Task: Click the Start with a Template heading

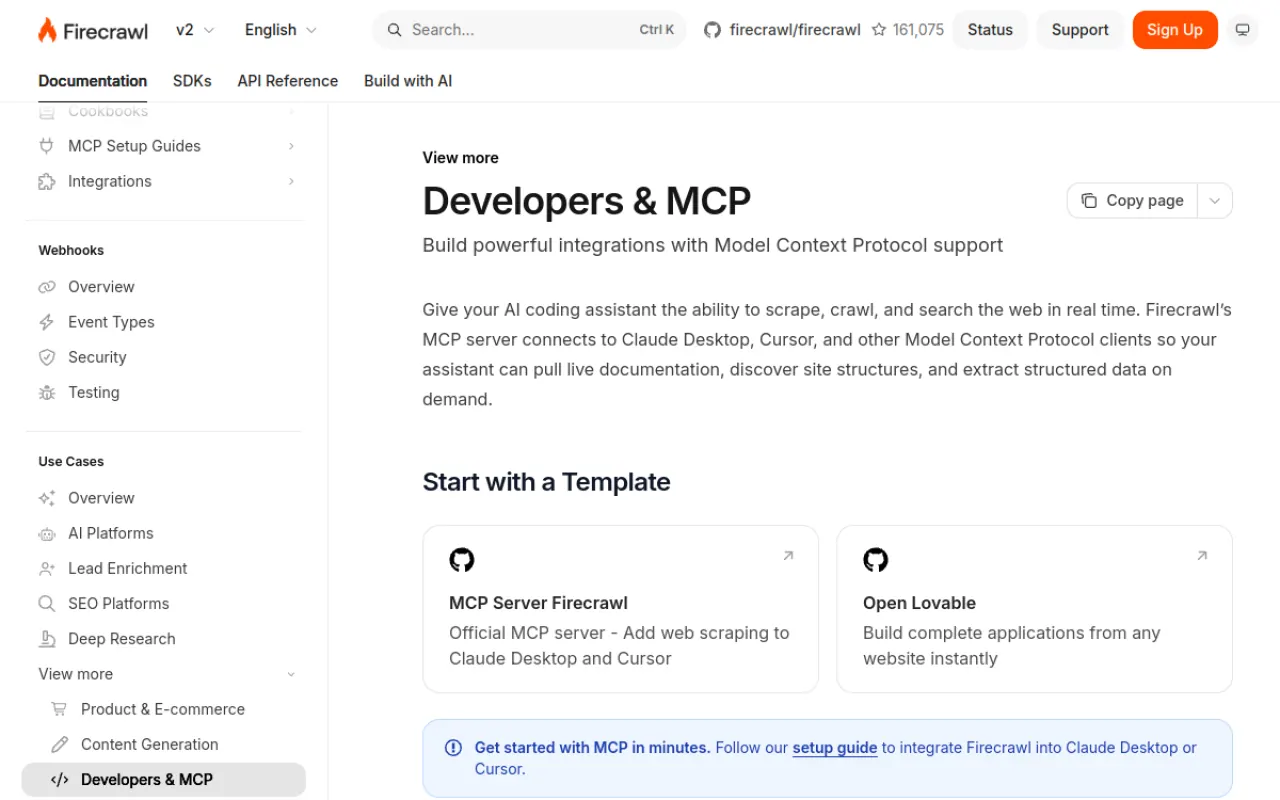Action: (547, 482)
